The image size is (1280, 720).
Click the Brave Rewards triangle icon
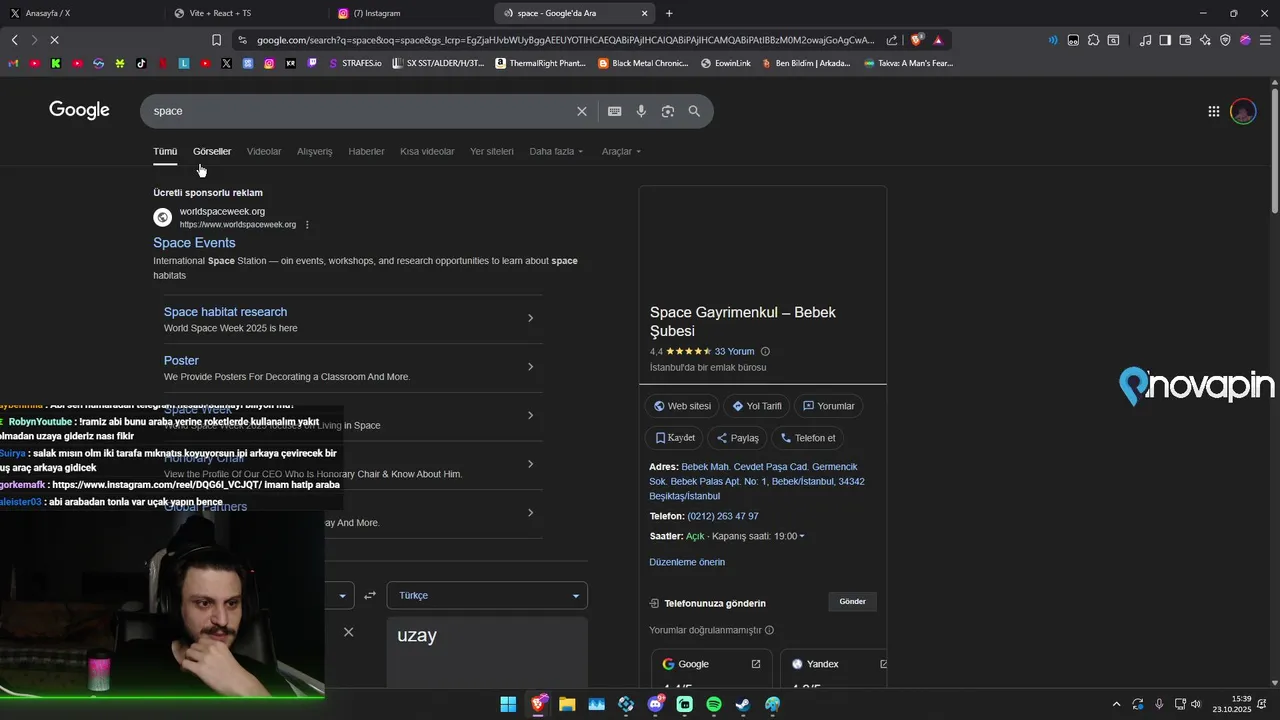click(938, 40)
